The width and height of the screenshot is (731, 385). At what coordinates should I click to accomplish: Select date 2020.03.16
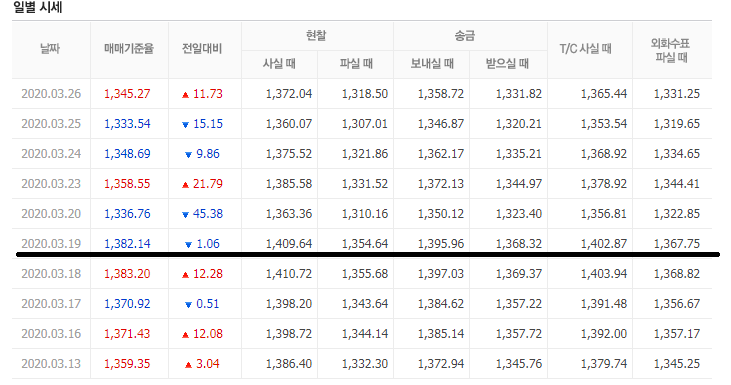coord(51,334)
